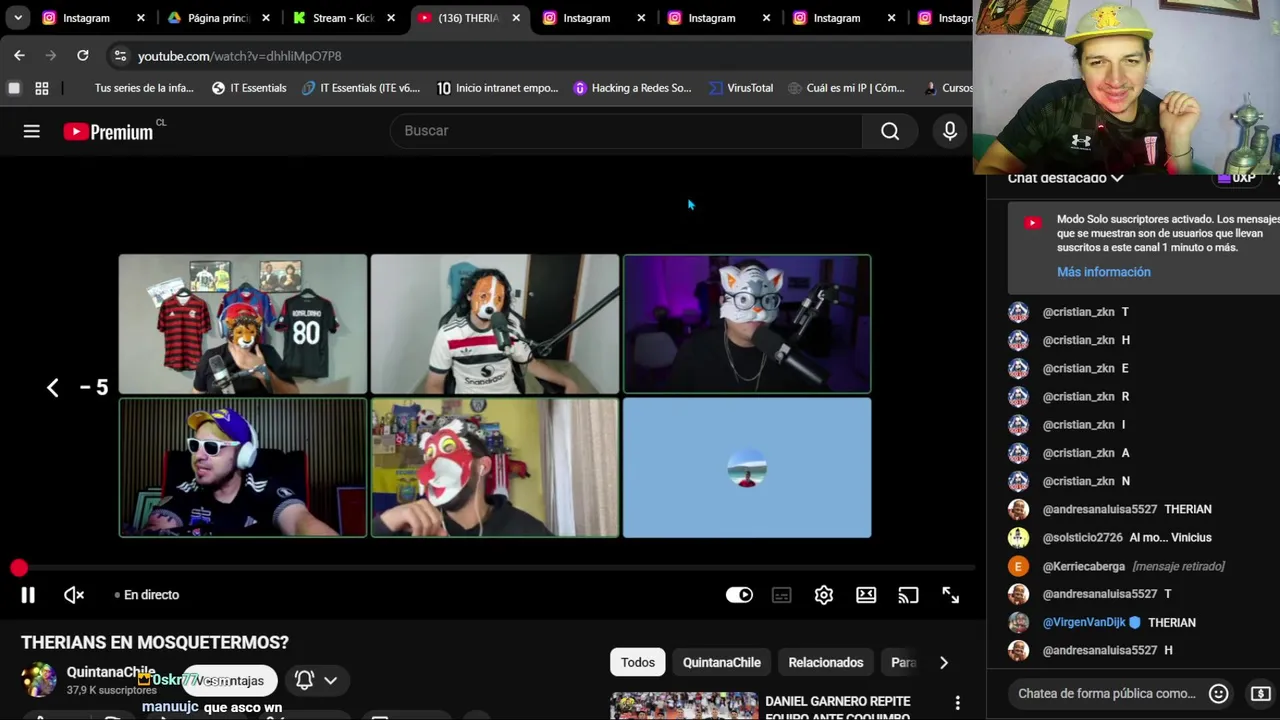The height and width of the screenshot is (720, 1280).
Task: Open @cristian_zkn avatar beside message T
Action: 1018,312
